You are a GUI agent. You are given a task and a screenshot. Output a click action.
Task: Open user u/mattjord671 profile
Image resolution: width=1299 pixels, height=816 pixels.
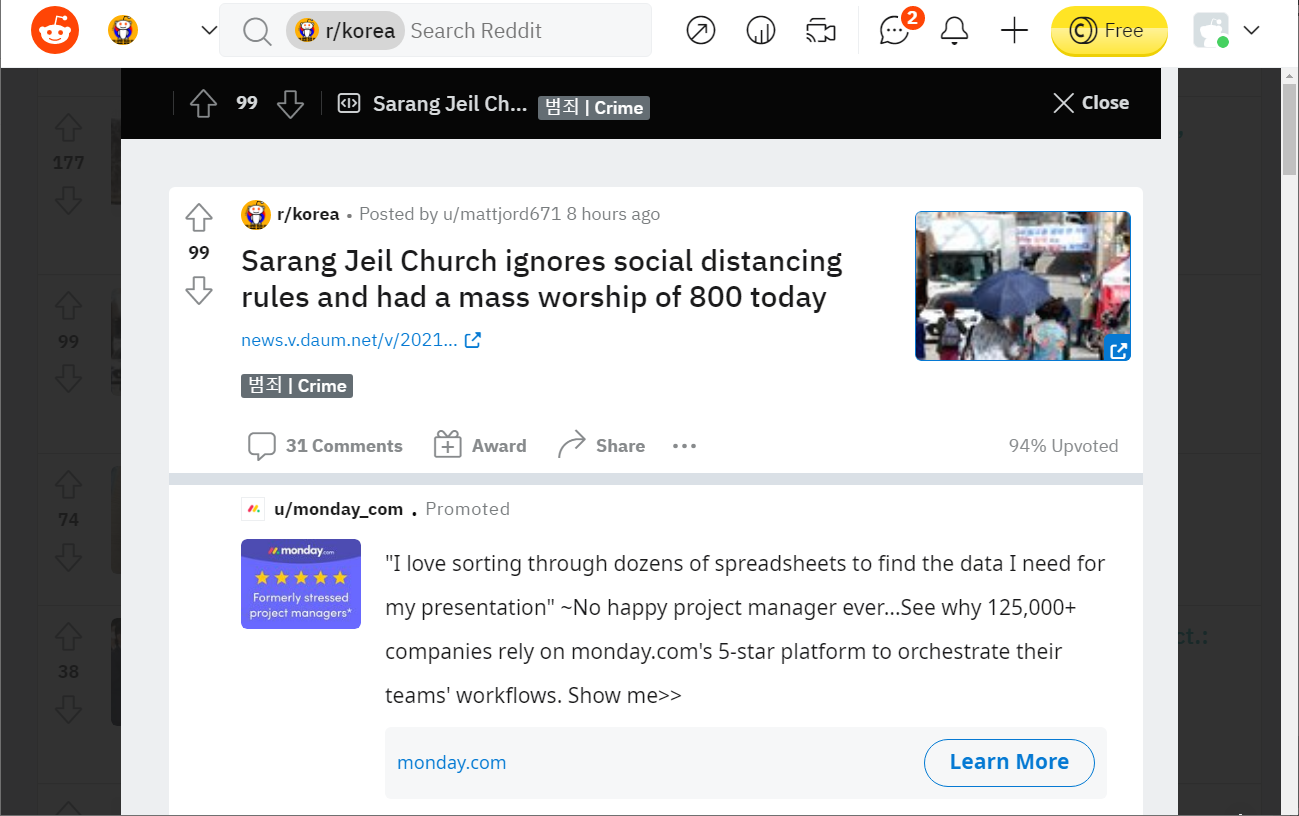pos(504,214)
